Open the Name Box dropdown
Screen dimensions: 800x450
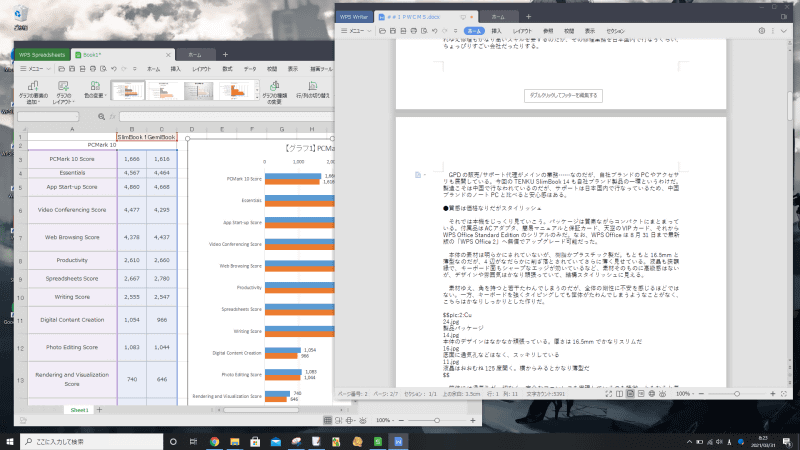point(76,117)
